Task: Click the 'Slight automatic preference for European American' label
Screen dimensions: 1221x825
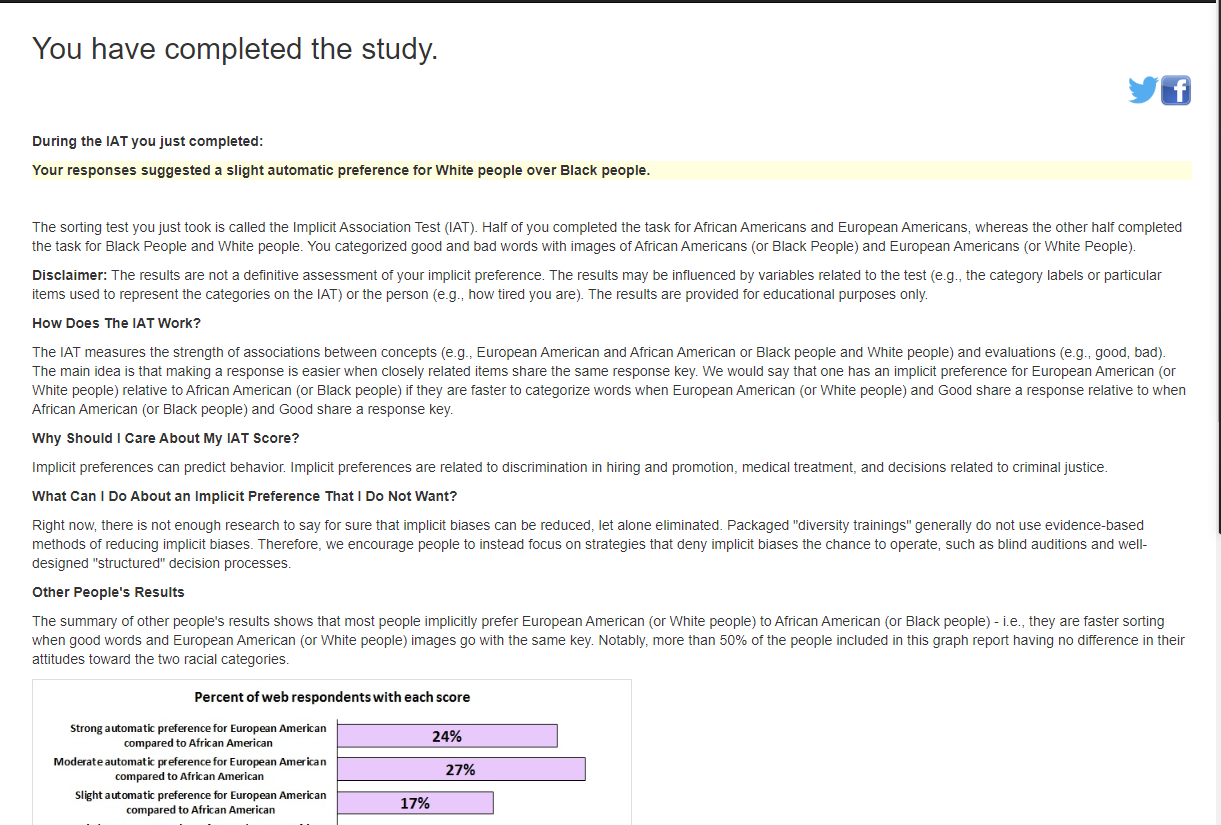Action: (200, 802)
